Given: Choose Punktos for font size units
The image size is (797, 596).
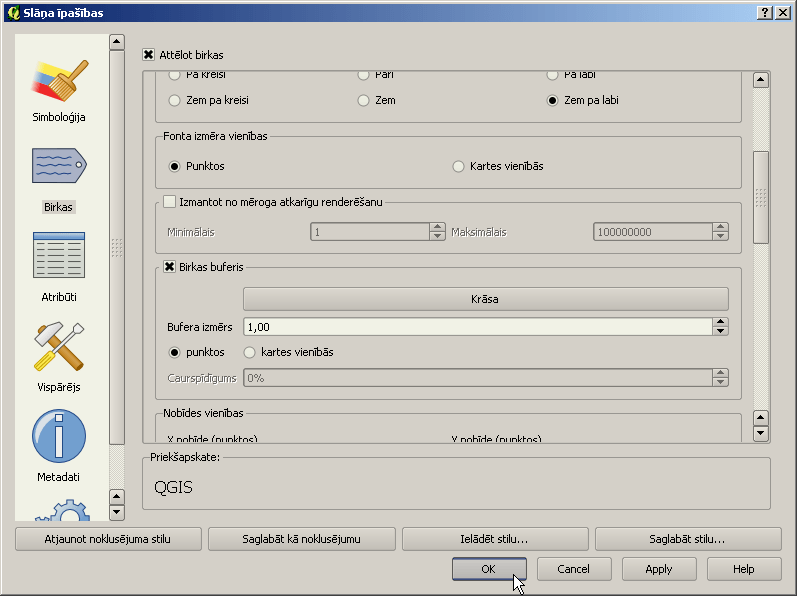Looking at the screenshot, I should [174, 166].
